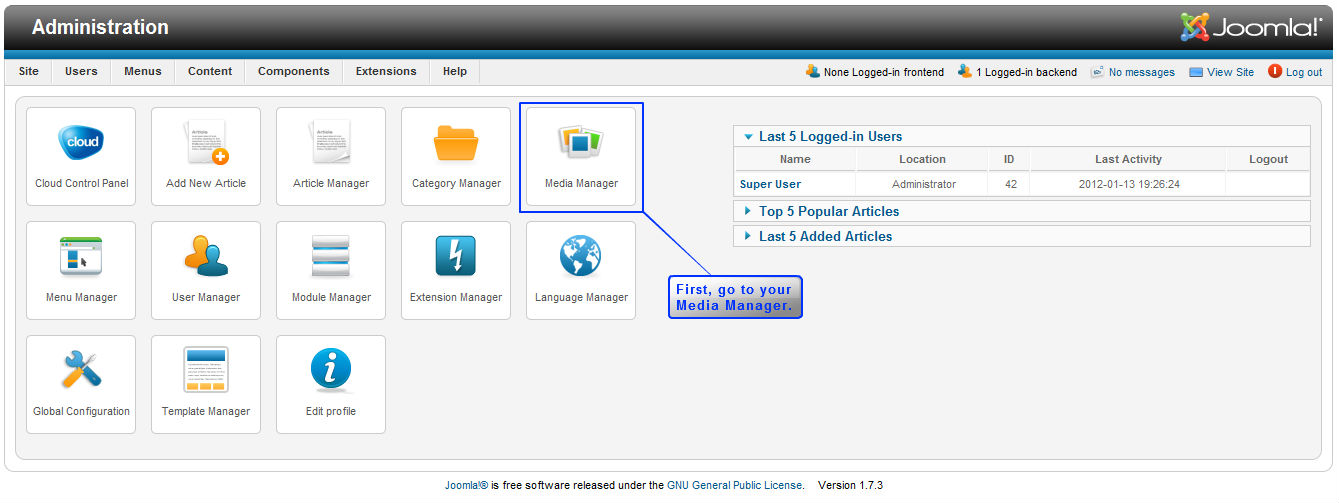Click the Log out link

[x=1304, y=72]
